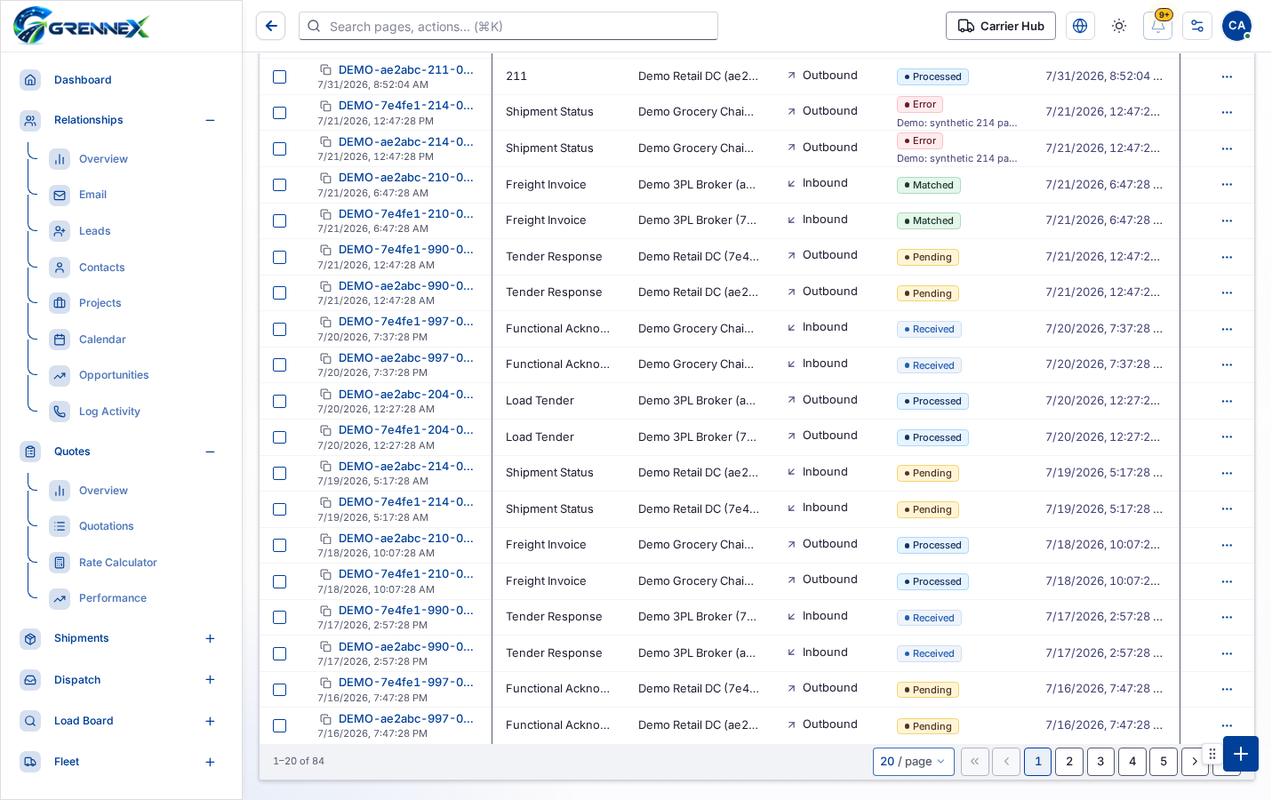Open more actions for DEMO-7e4fe1-204 row
1280x800 pixels.
pyautogui.click(x=1227, y=437)
